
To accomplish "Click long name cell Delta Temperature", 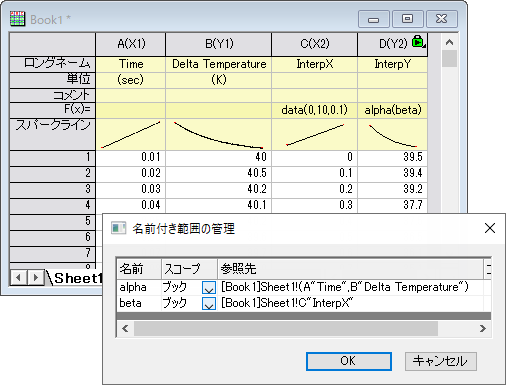I will click(x=219, y=64).
